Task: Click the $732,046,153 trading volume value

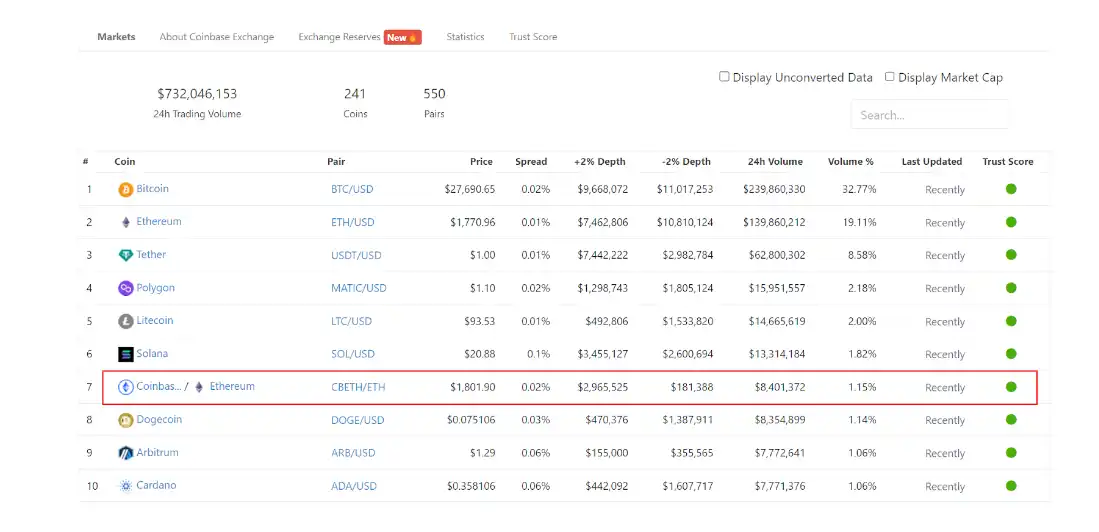Action: (x=197, y=93)
